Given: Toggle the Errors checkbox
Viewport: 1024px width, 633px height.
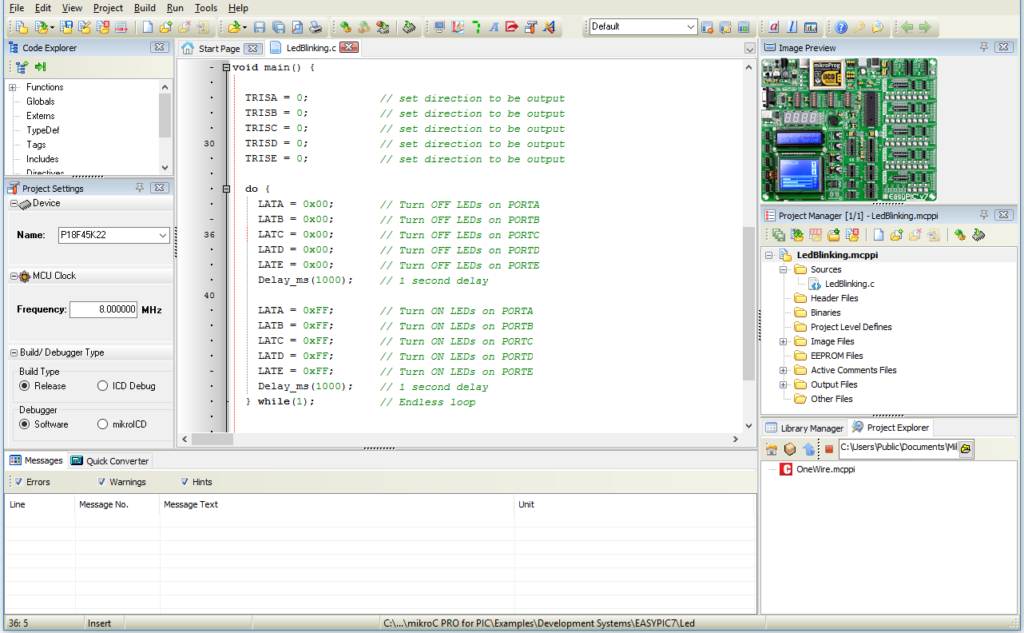Looking at the screenshot, I should click(x=19, y=482).
